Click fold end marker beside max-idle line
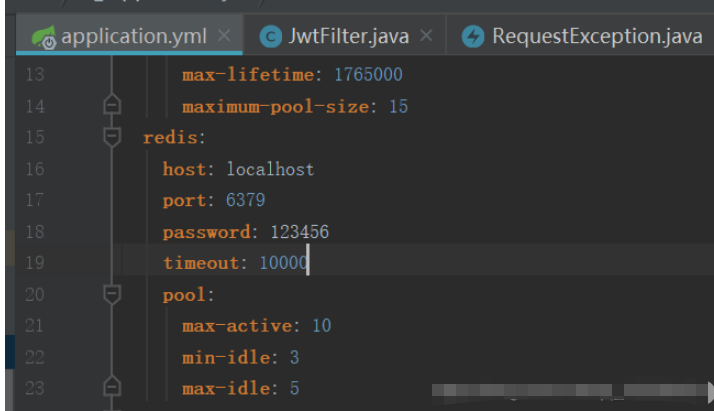The height and width of the screenshot is (411, 714). point(112,388)
